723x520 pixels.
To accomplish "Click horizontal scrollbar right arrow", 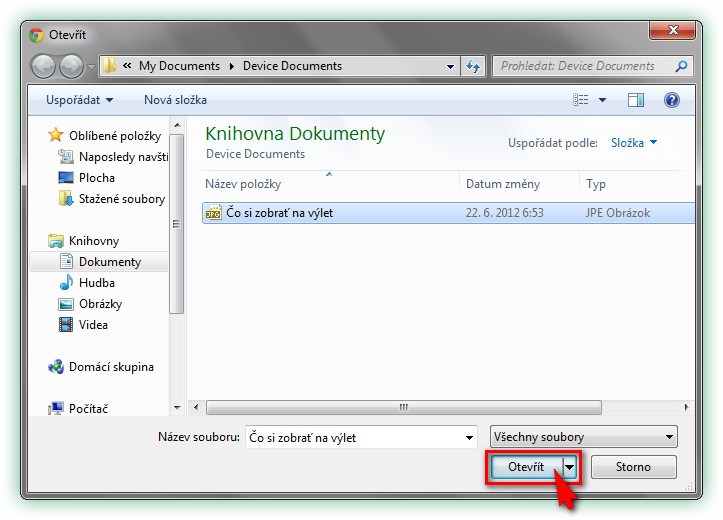I will pos(687,408).
